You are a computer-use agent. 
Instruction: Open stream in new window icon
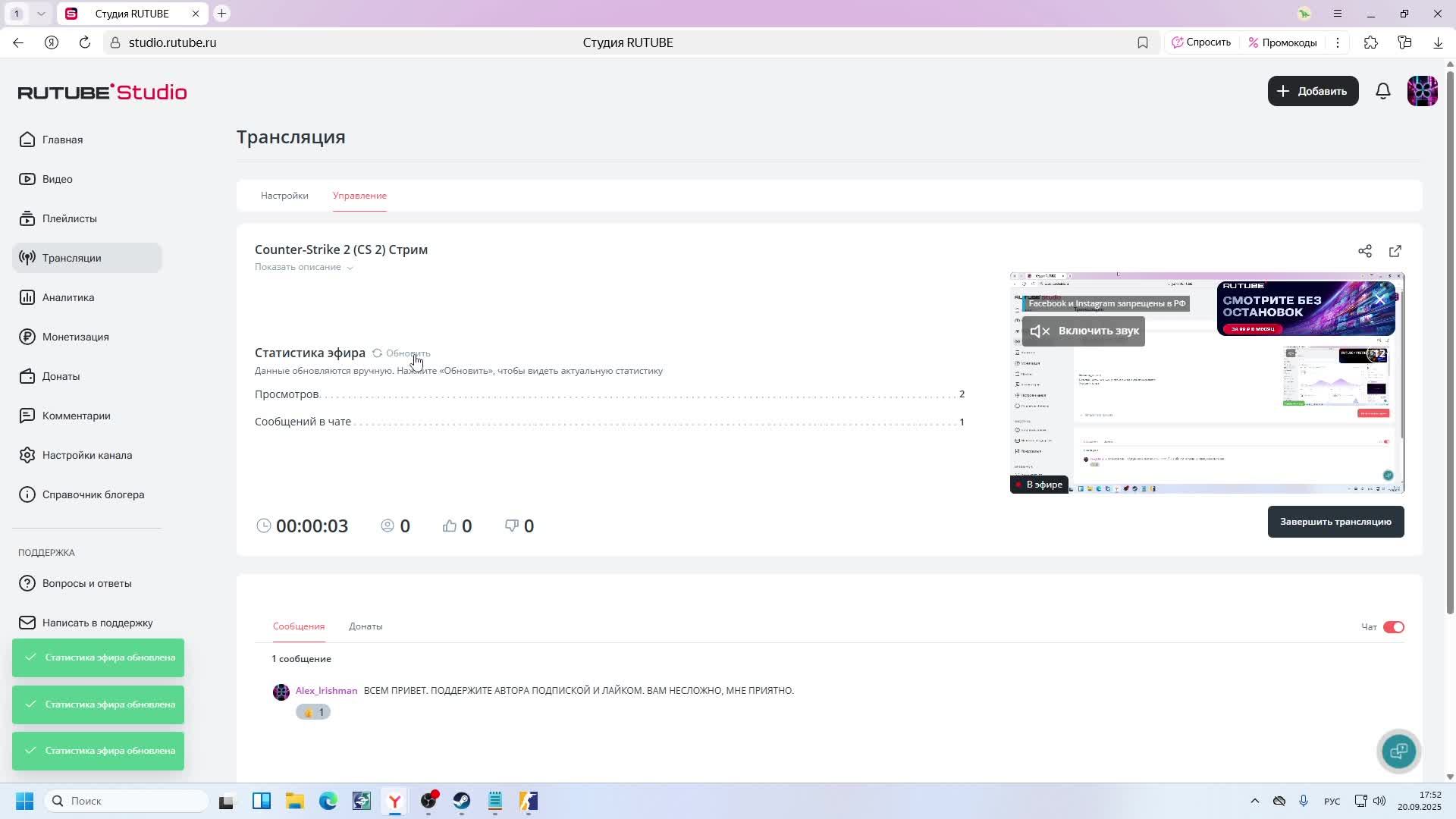point(1395,251)
